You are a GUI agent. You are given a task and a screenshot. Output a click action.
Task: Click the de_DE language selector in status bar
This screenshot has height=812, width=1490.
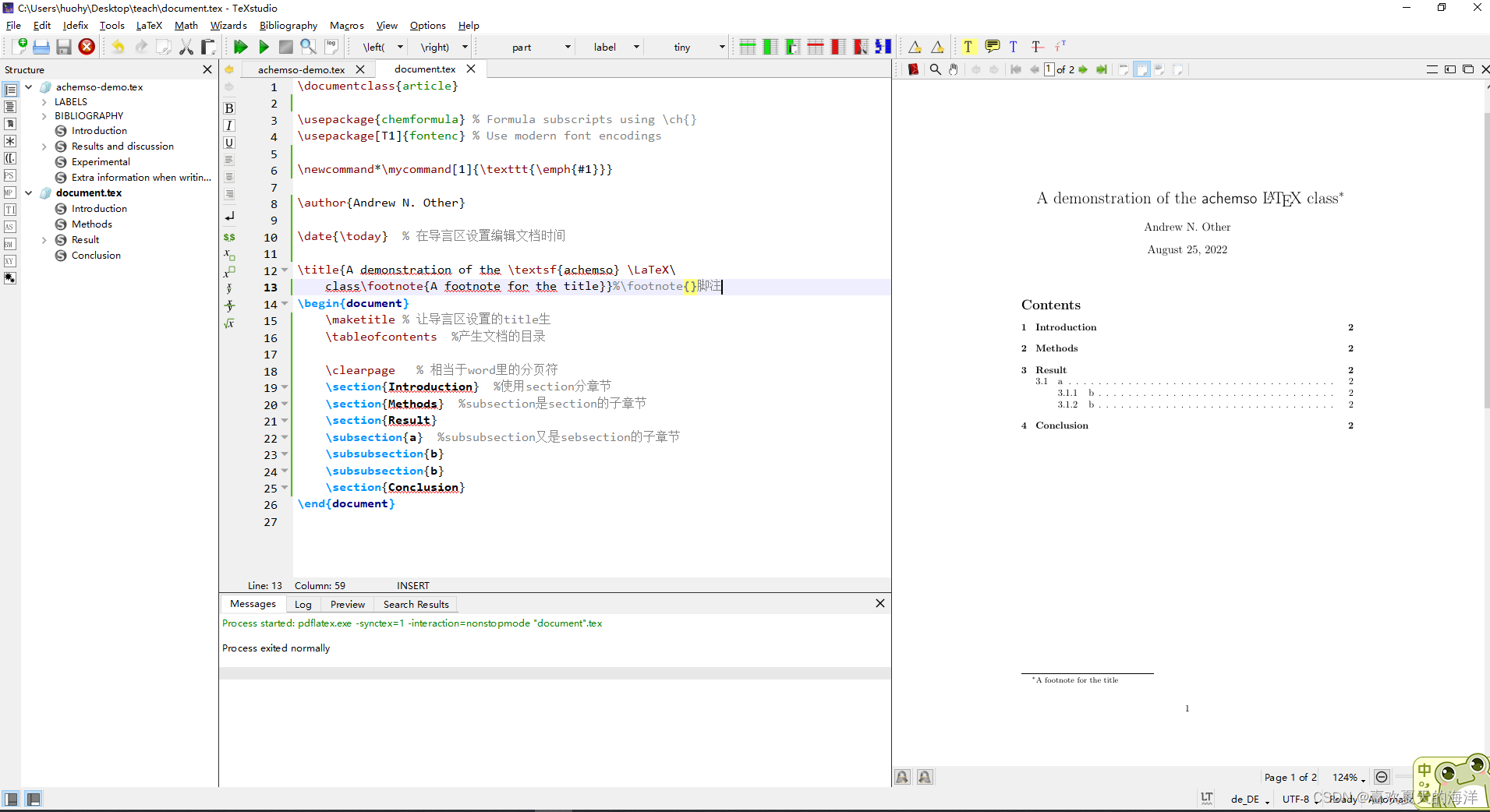1250,799
